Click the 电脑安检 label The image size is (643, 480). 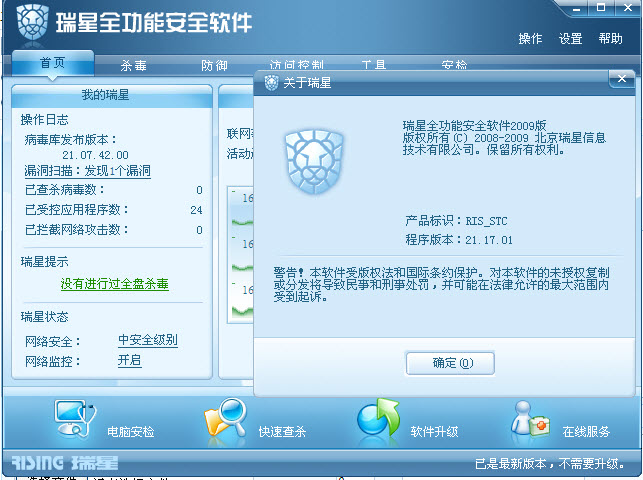click(130, 432)
